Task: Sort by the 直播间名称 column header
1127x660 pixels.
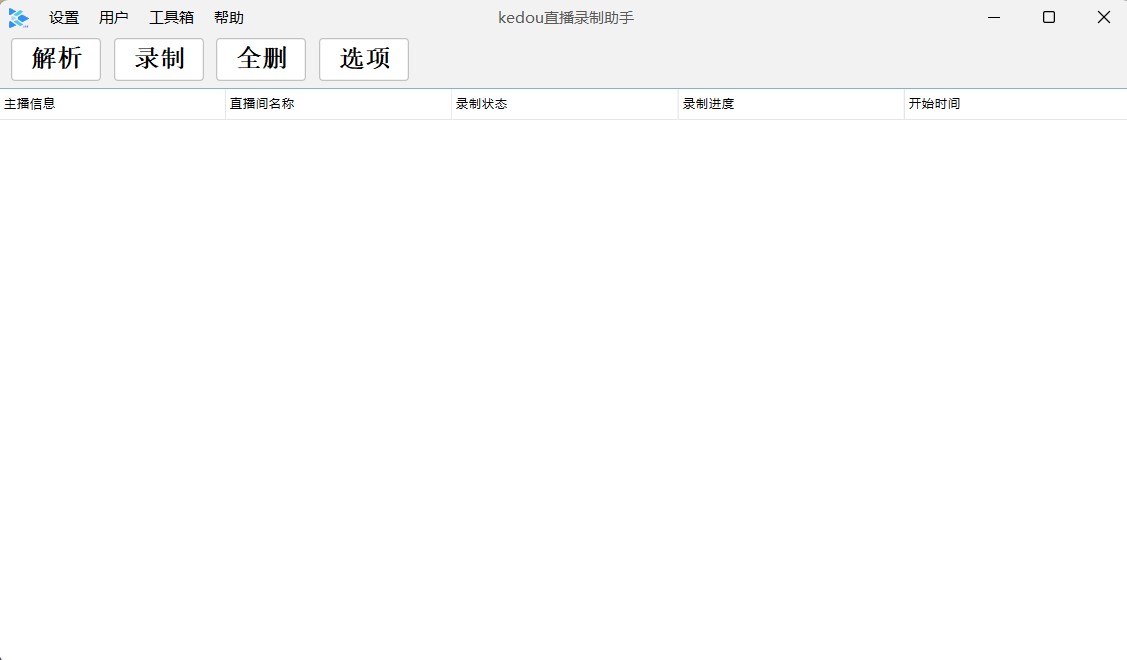Action: pos(339,104)
